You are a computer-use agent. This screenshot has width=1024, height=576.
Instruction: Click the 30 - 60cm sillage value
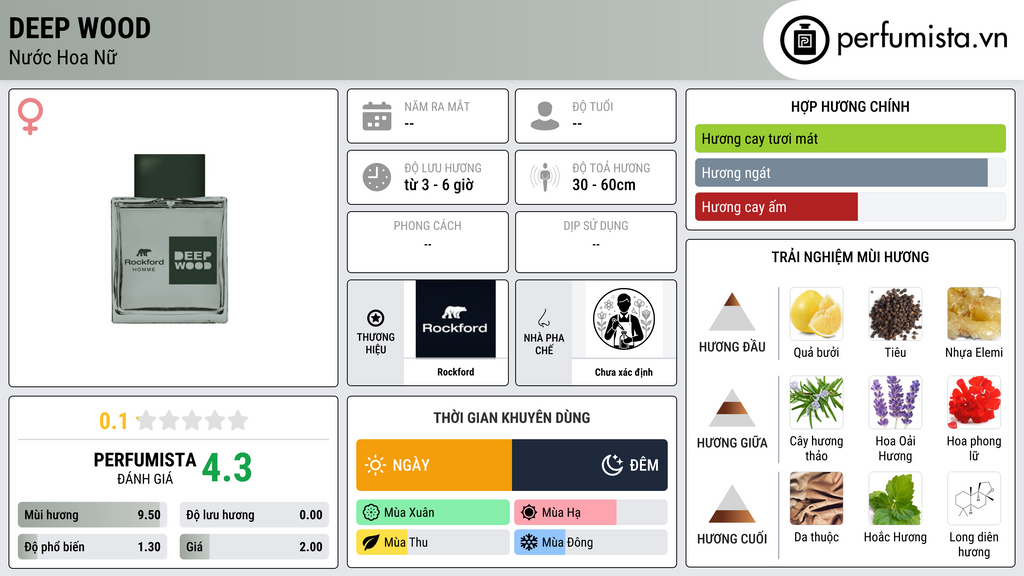point(604,185)
